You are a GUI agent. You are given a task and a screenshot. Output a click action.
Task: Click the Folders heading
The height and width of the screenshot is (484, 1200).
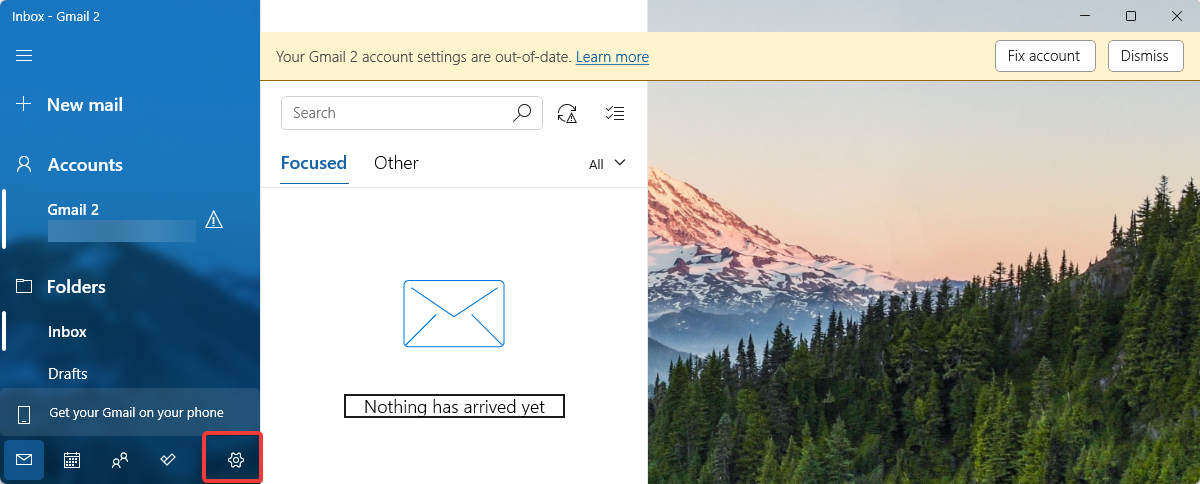tap(76, 287)
